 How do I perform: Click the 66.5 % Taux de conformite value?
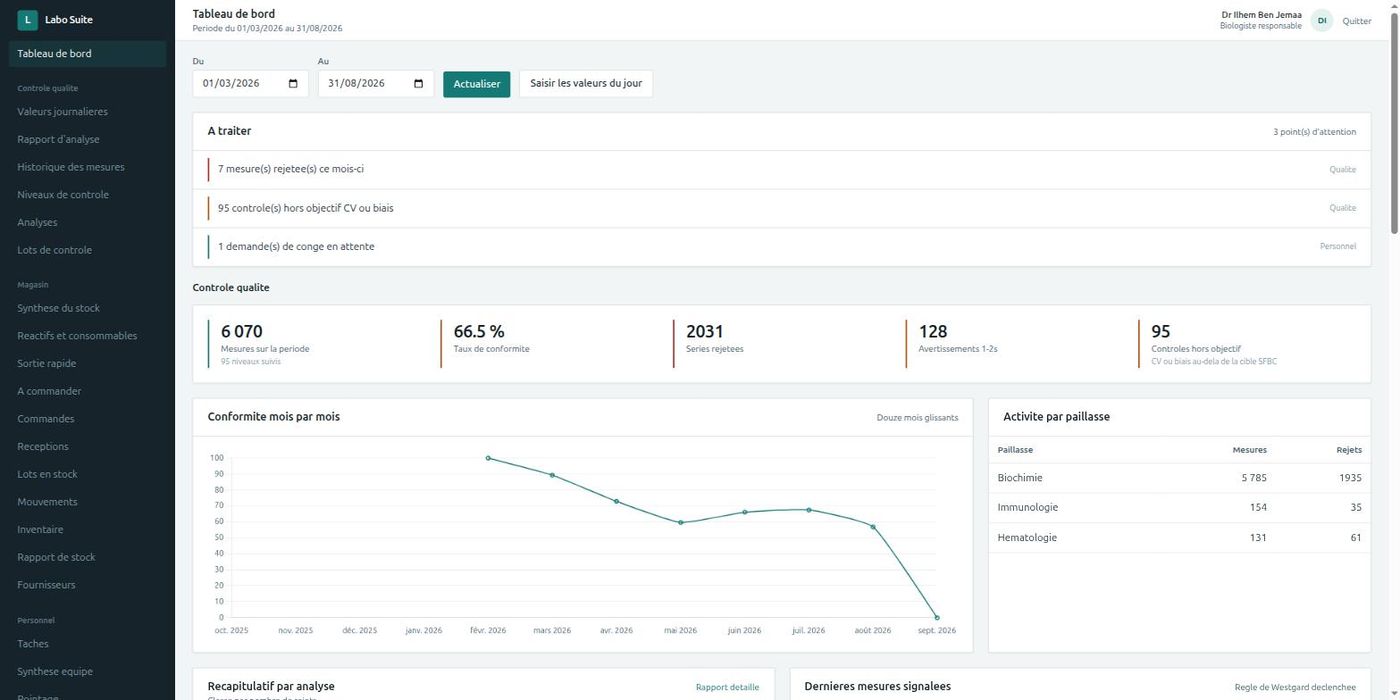click(479, 331)
